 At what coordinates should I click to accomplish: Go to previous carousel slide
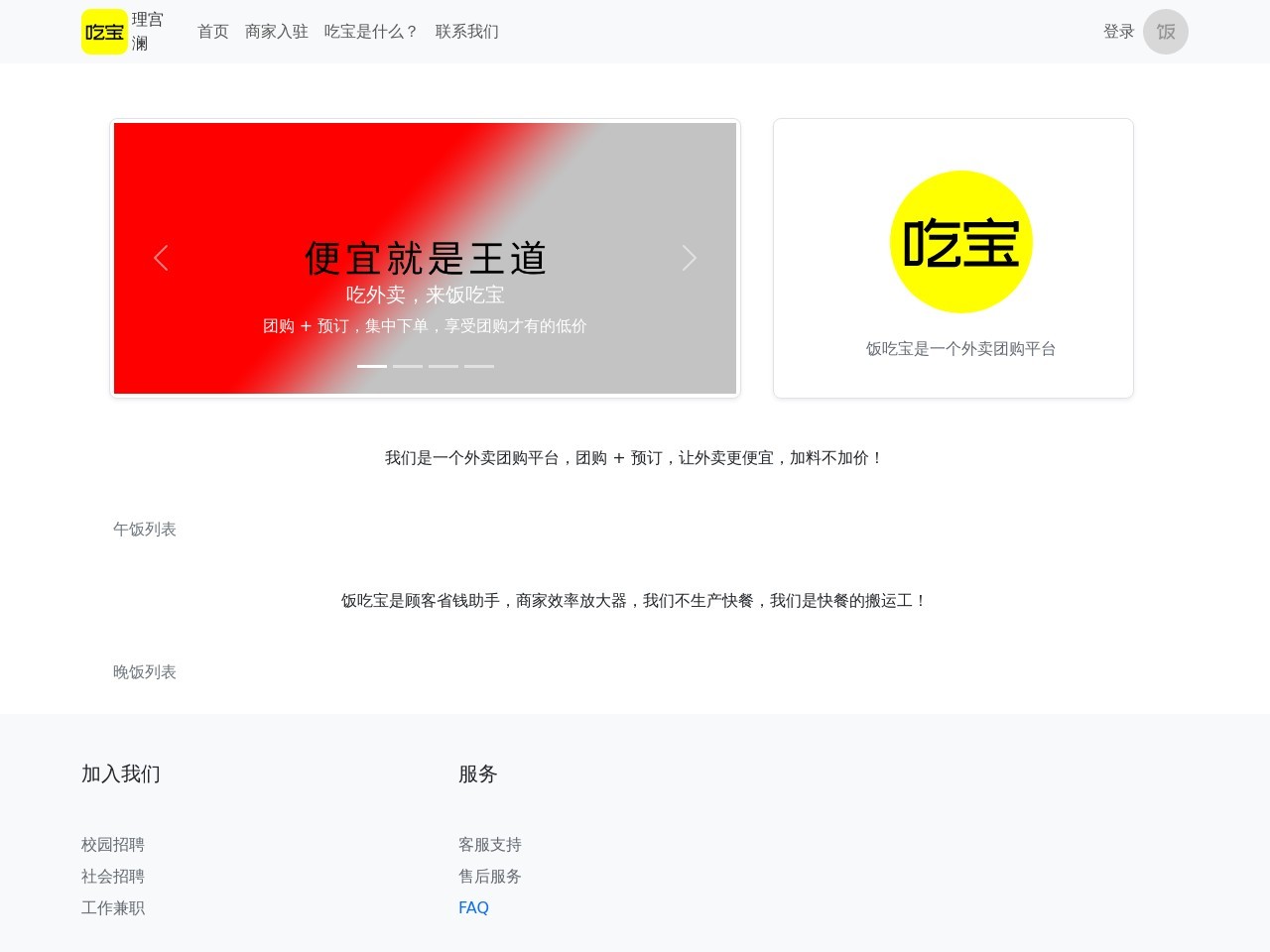point(161,258)
